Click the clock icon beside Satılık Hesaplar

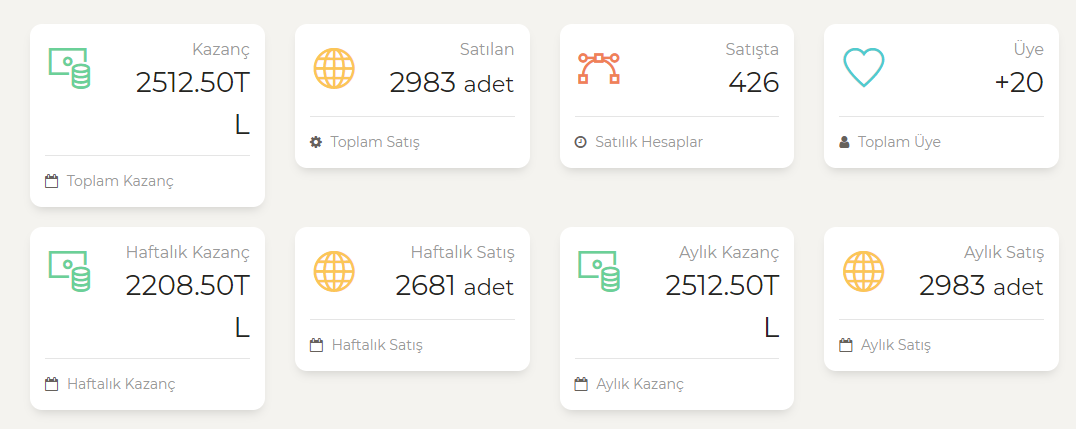coord(581,142)
